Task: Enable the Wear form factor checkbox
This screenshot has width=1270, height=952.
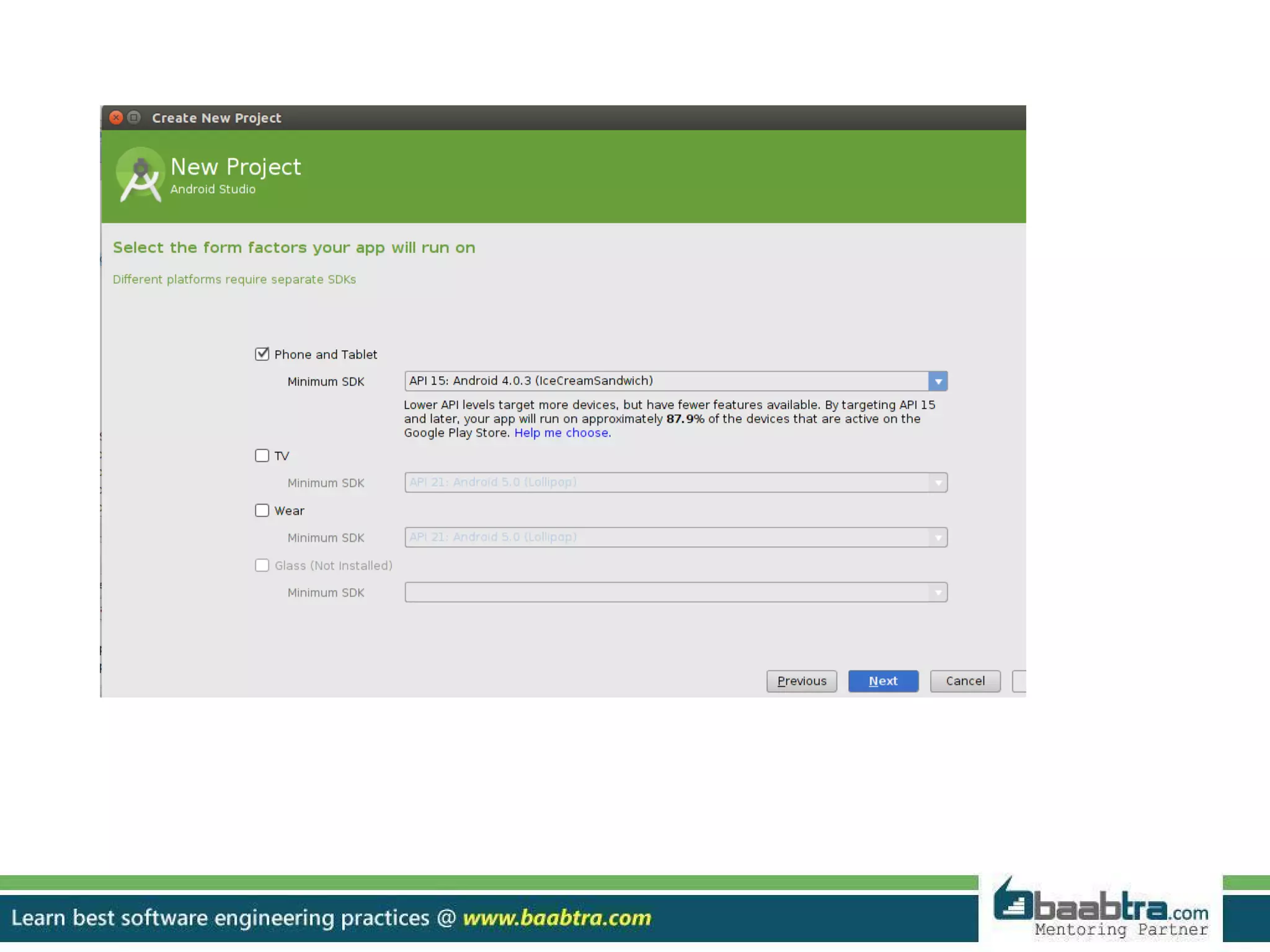Action: (x=262, y=510)
